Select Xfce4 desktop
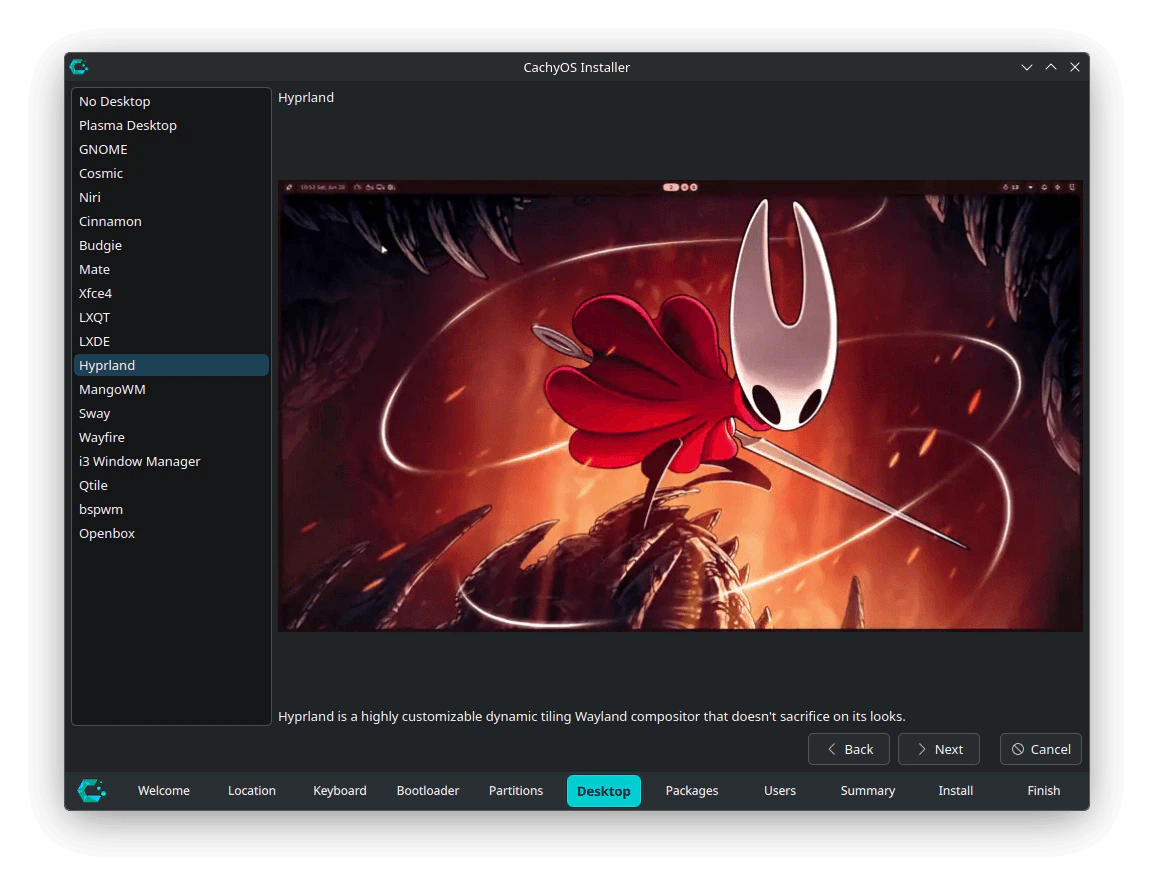 171,294
